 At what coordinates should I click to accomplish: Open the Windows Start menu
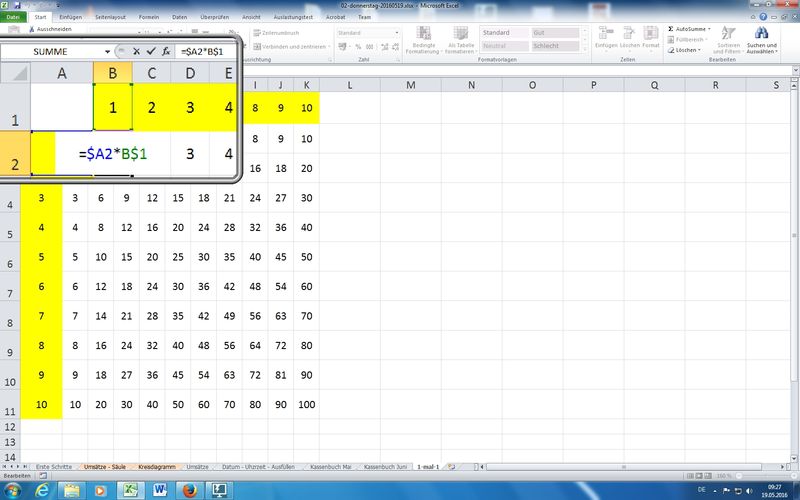(12, 490)
